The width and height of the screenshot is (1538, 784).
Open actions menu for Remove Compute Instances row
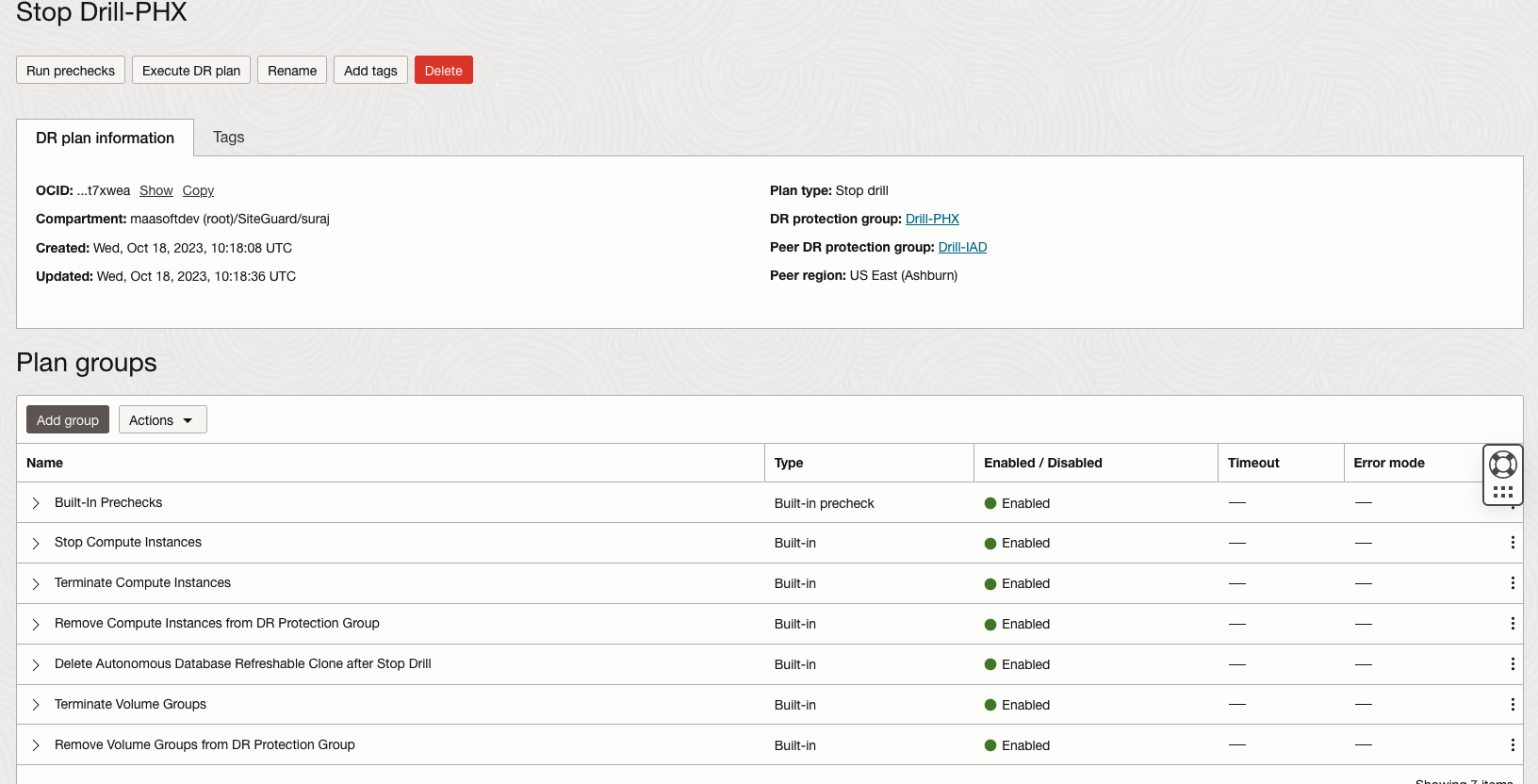pos(1513,624)
